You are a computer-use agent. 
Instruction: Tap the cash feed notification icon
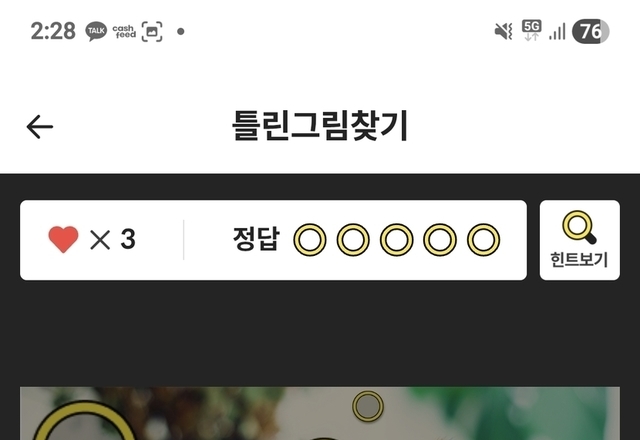click(124, 31)
